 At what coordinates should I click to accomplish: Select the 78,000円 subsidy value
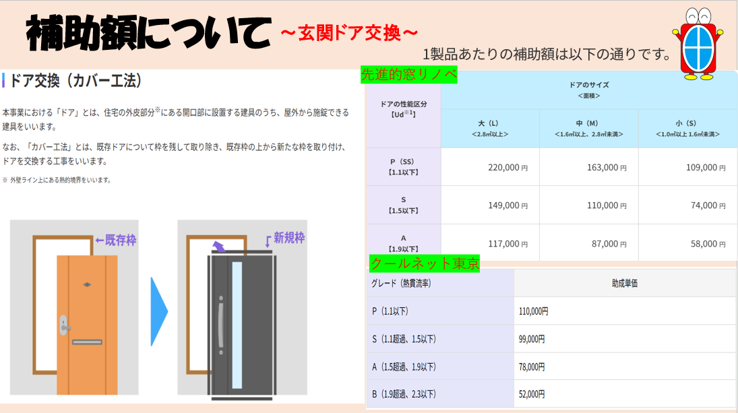[x=532, y=367]
